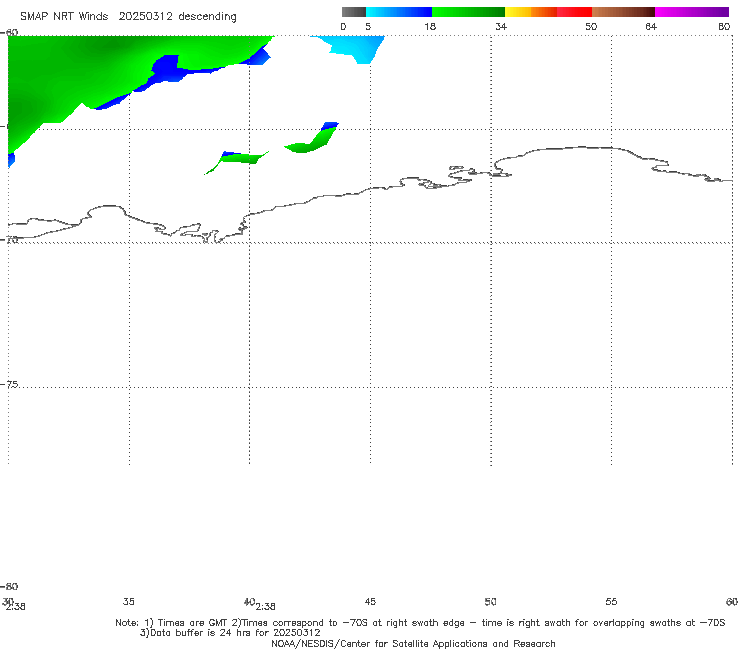Click the colorbar label "64"
This screenshot has height=650, width=740.
click(651, 26)
